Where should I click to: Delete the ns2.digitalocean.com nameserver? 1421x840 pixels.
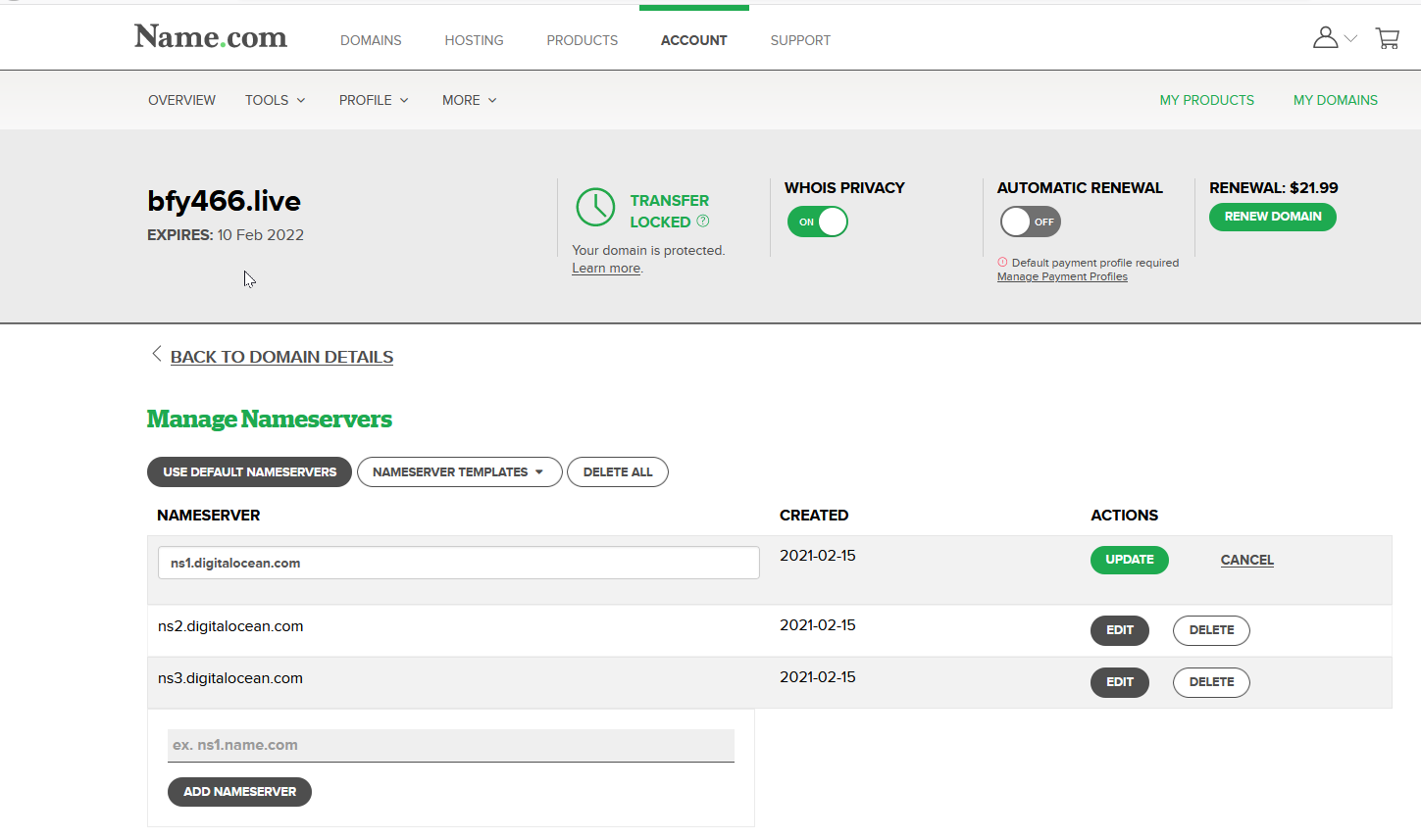1211,630
